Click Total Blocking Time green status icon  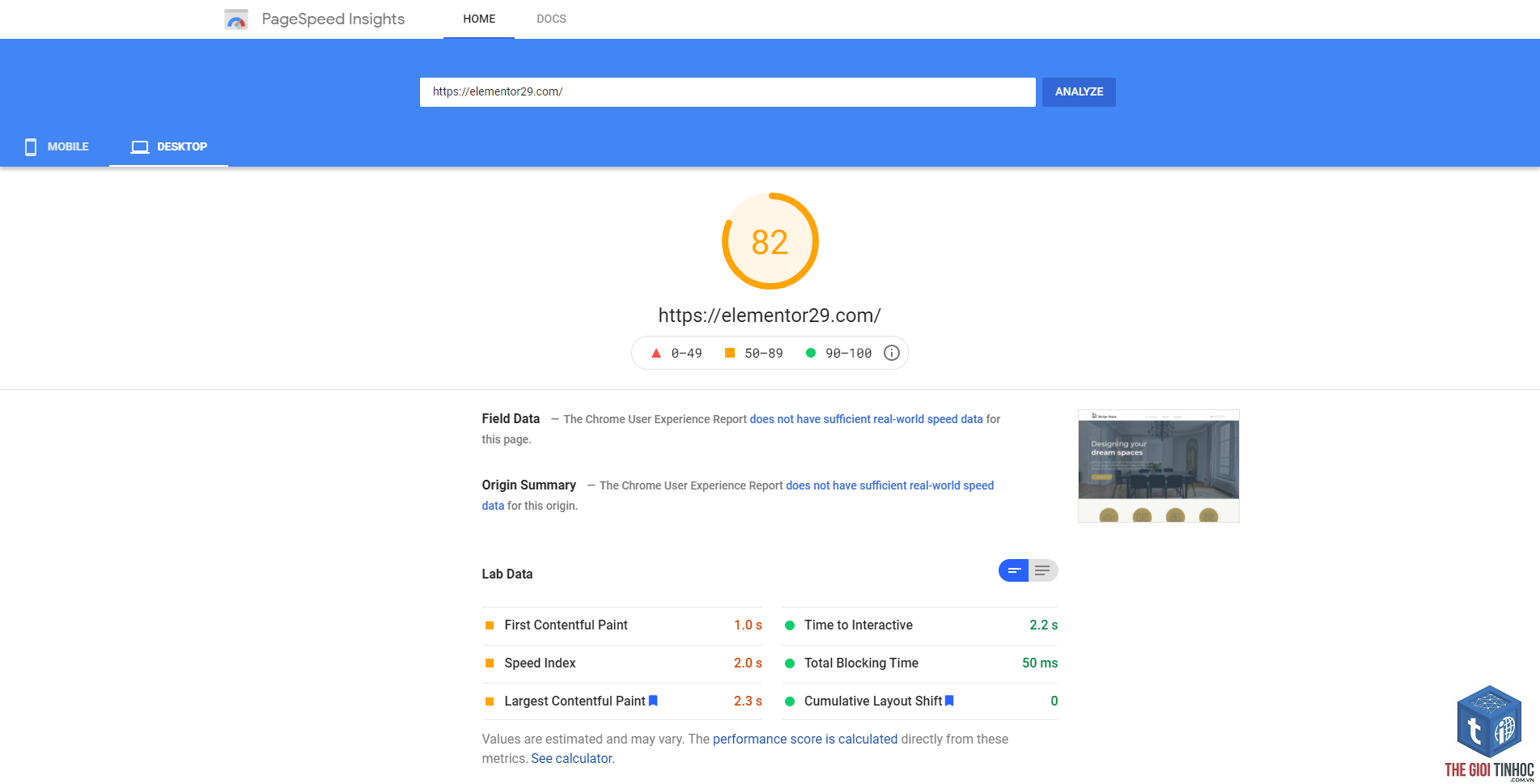(x=789, y=663)
